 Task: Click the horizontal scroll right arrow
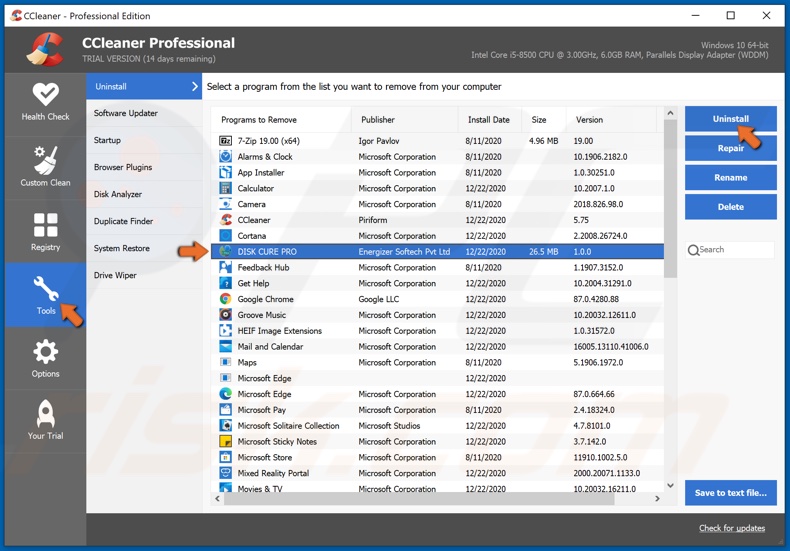pyautogui.click(x=657, y=499)
